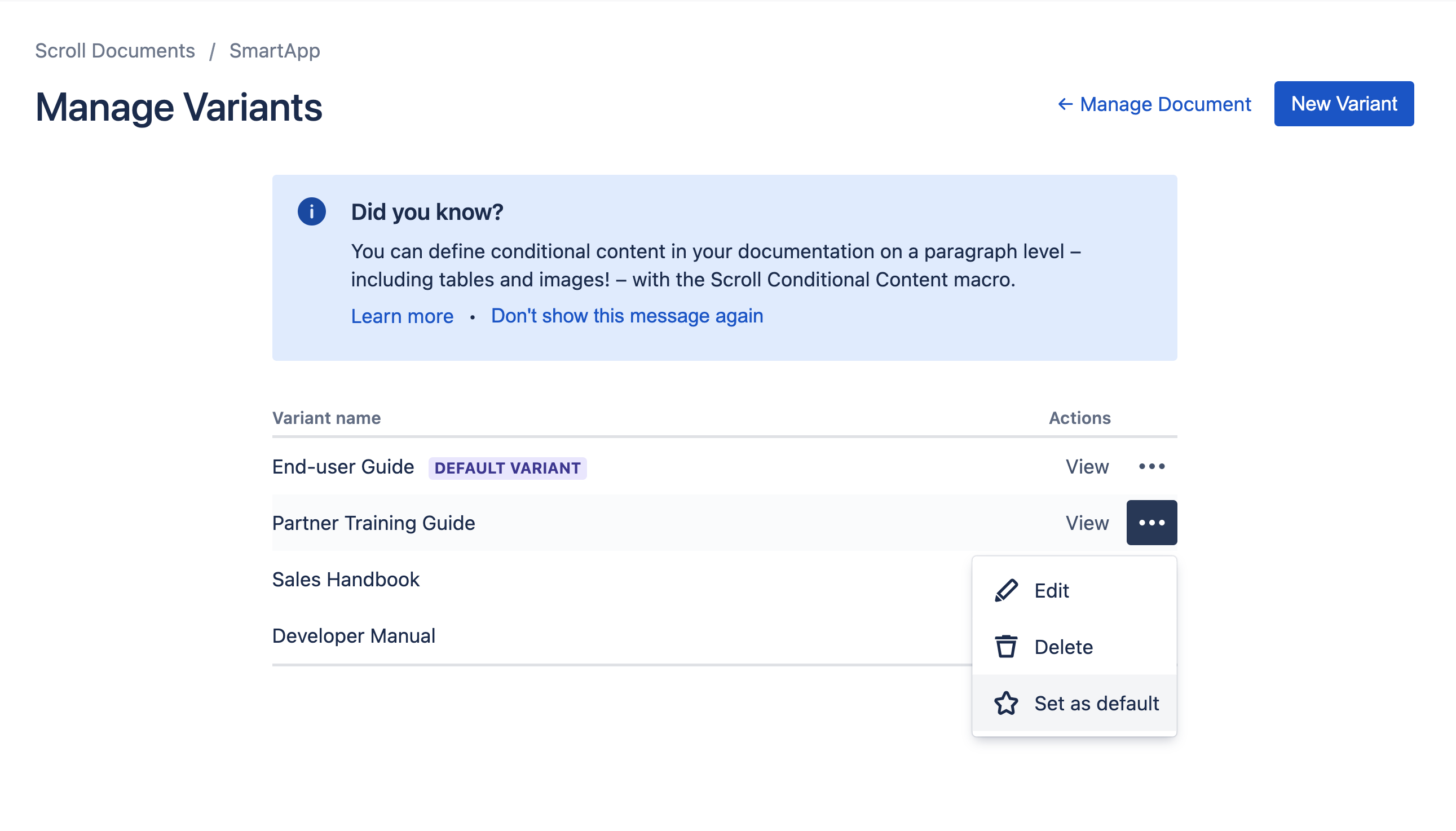Navigate to Scroll Documents breadcrumb
The image size is (1456, 831).
tap(114, 51)
